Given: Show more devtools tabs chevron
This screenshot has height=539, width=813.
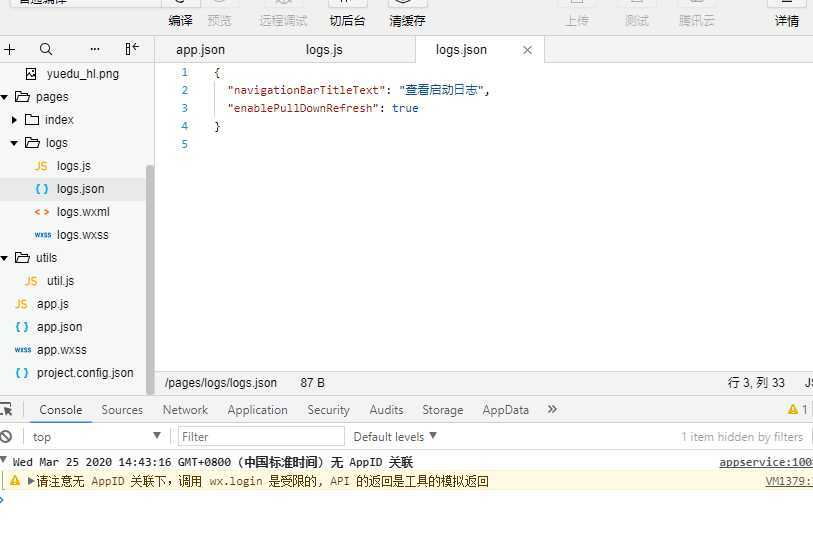Looking at the screenshot, I should (x=552, y=409).
